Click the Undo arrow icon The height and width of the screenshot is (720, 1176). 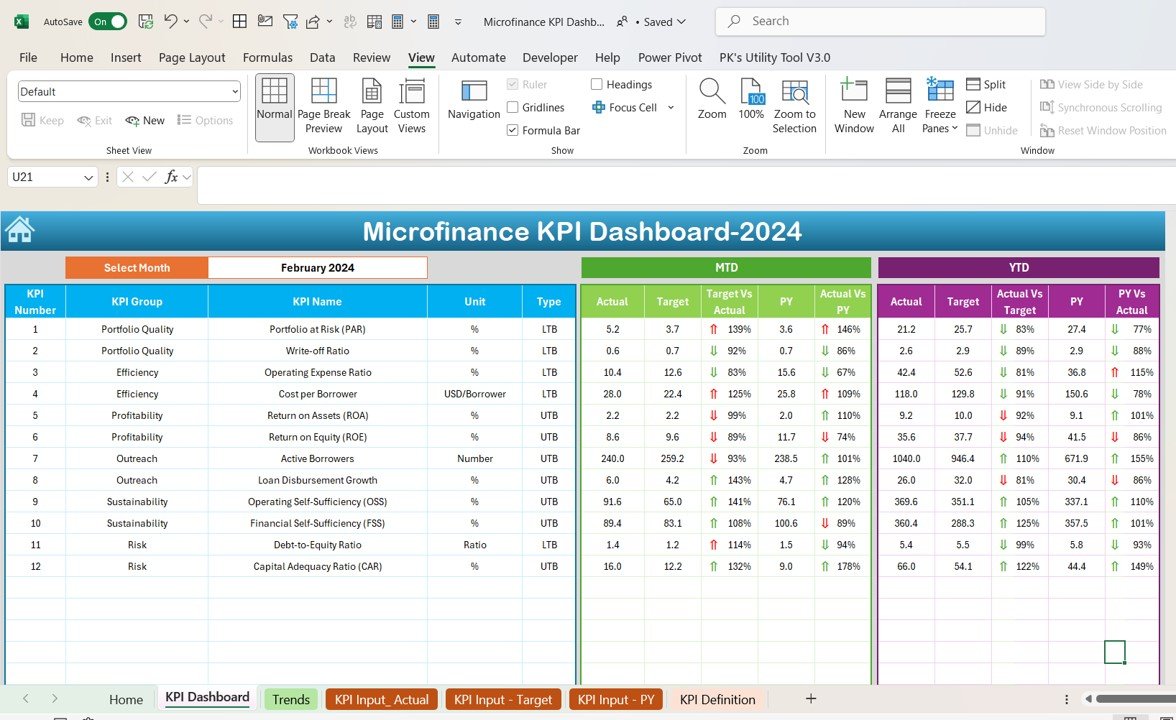(171, 21)
